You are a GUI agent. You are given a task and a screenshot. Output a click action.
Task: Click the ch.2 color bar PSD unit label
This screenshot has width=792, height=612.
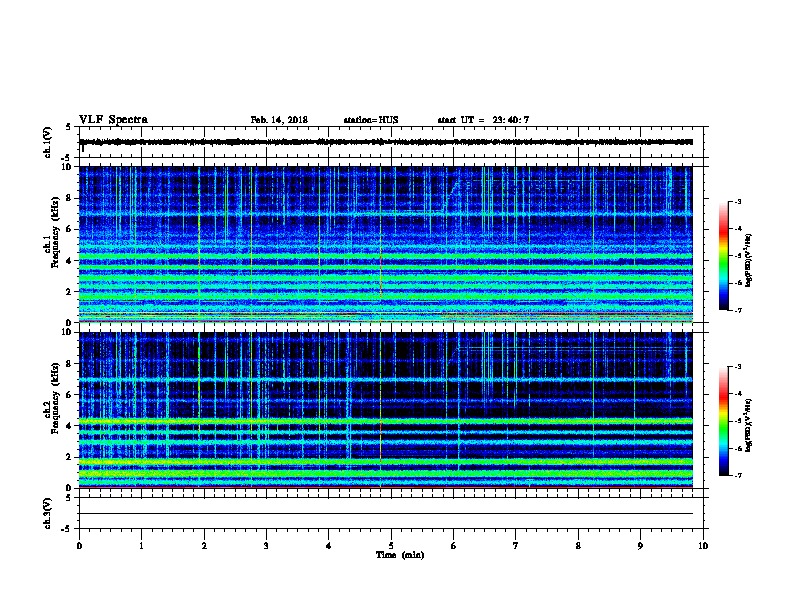click(749, 425)
